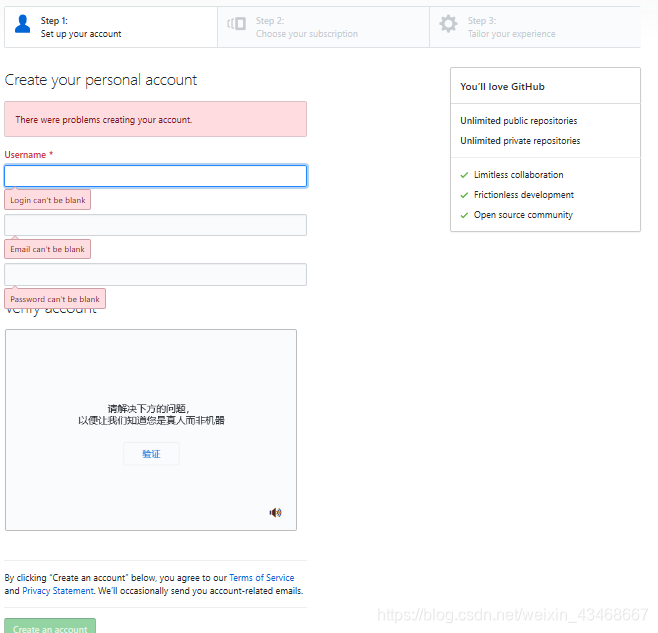Click the checkmark beside Limitless collaboration
The height and width of the screenshot is (633, 658).
coord(464,175)
